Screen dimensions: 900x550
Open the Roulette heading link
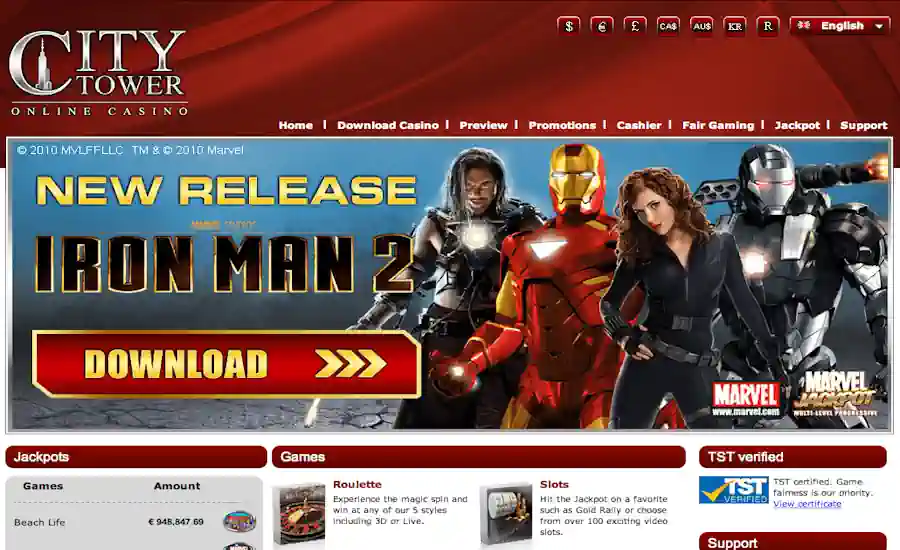357,485
